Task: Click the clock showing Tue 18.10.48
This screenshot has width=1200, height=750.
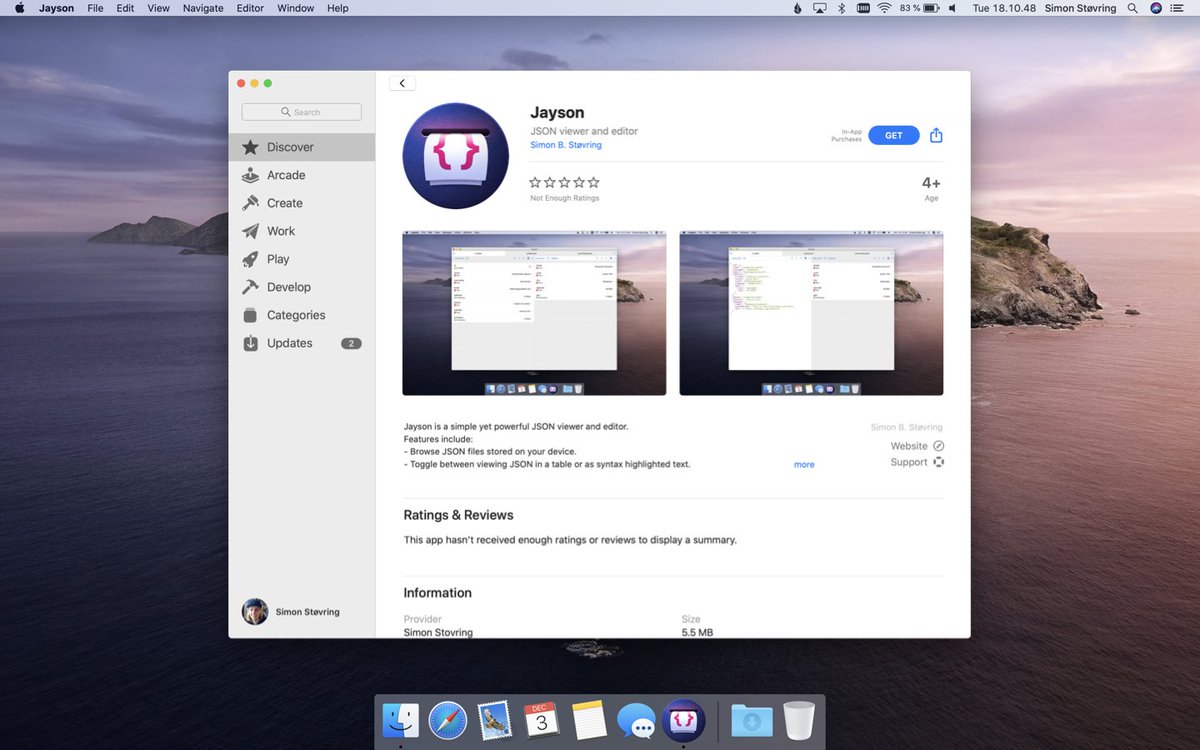Action: (x=1005, y=8)
